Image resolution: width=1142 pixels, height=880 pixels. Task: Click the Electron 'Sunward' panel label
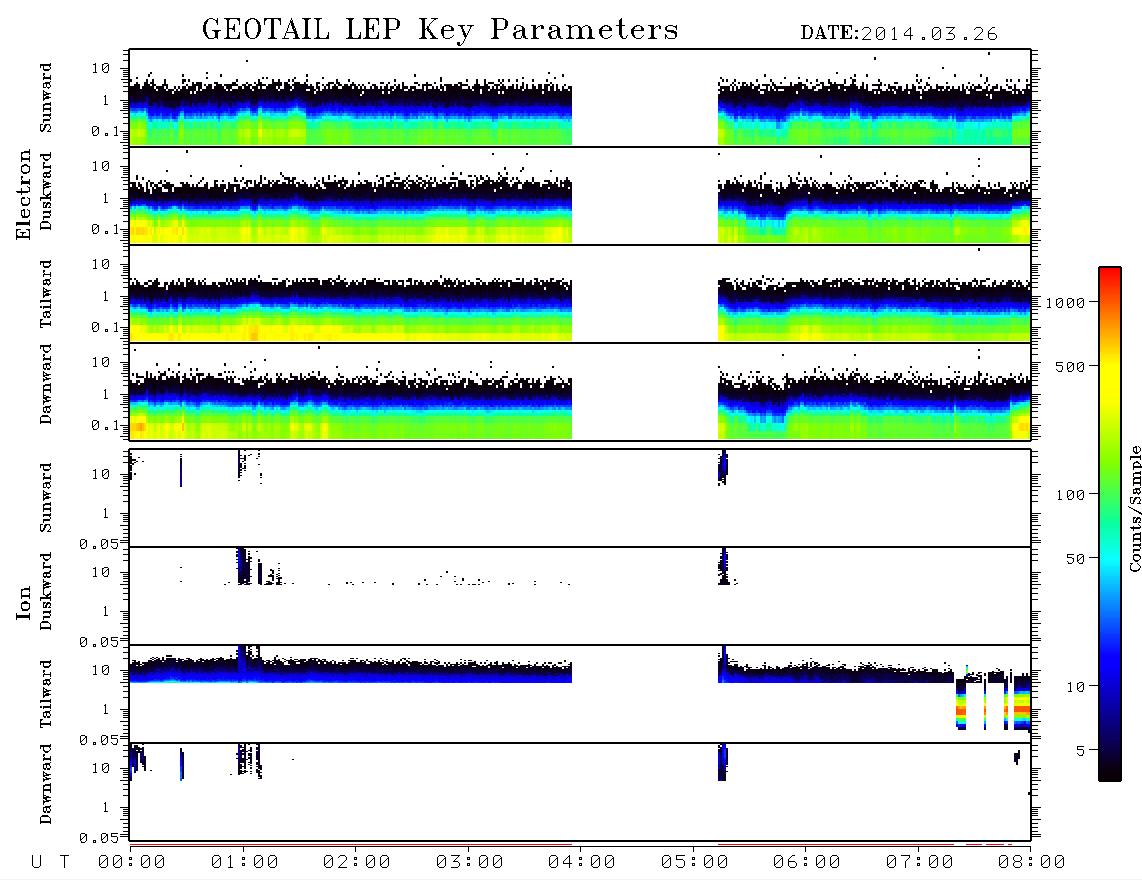tap(46, 98)
